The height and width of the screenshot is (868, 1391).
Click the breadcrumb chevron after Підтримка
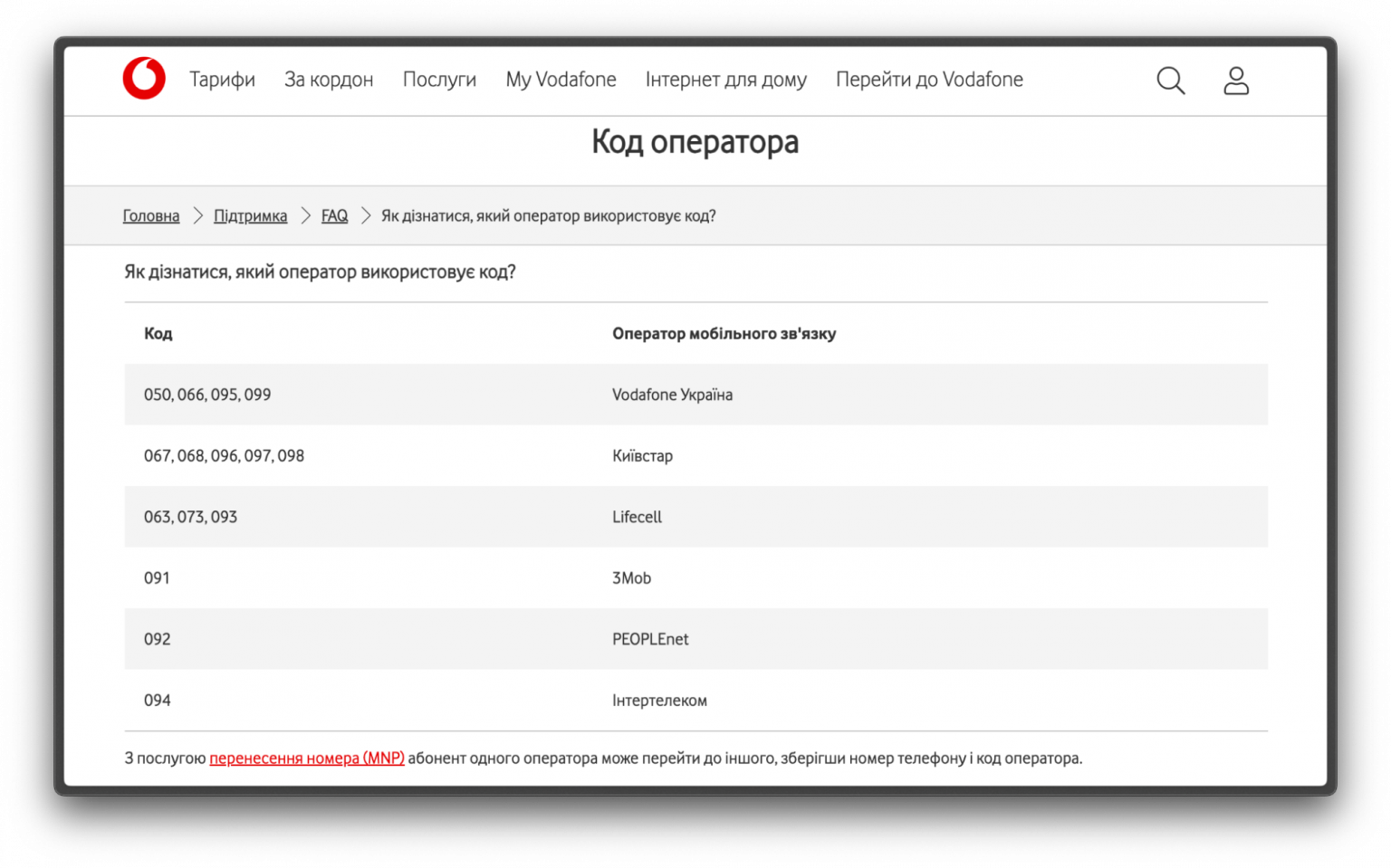(305, 216)
